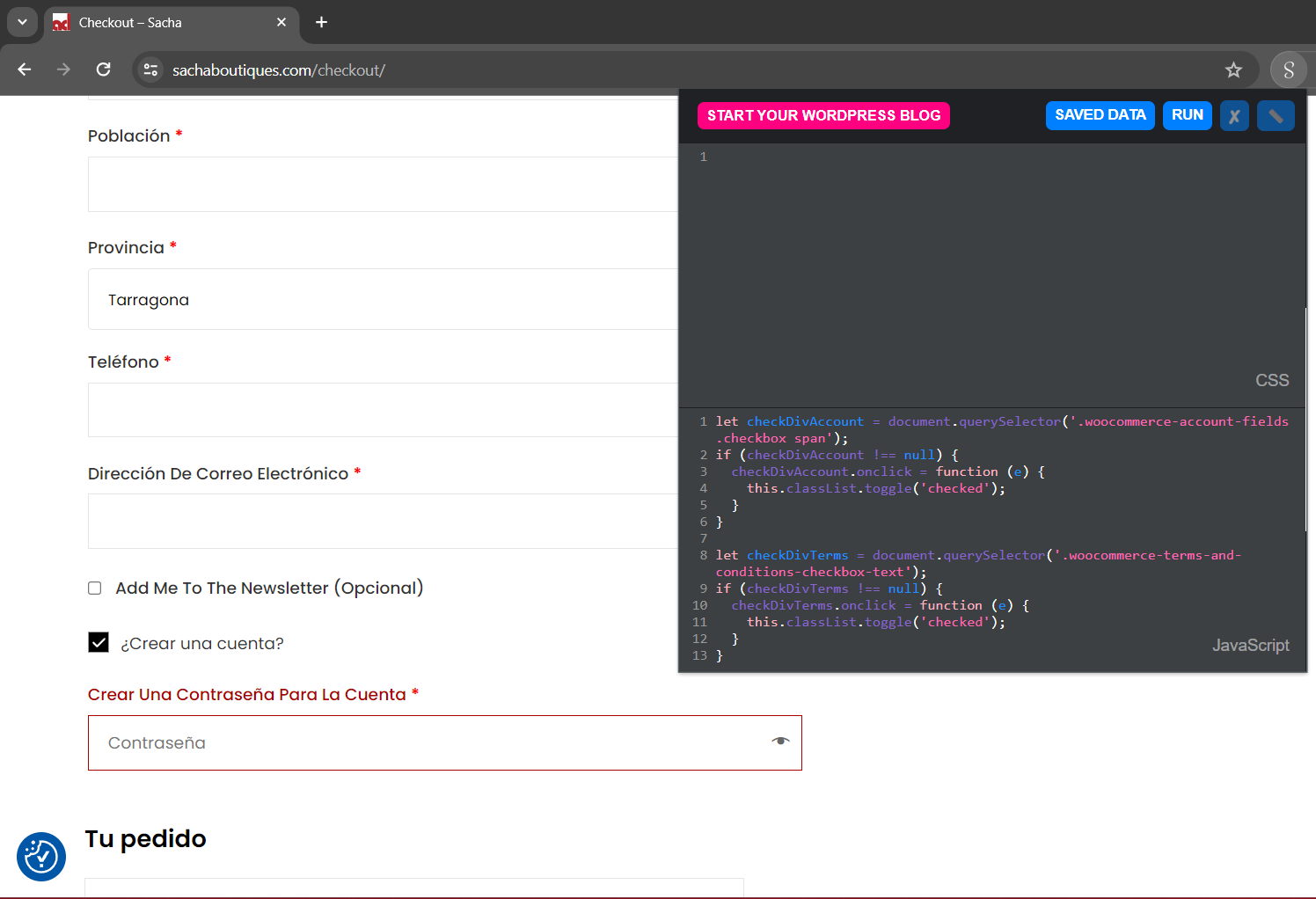Focus the Población input field
The height and width of the screenshot is (899, 1316).
point(383,184)
